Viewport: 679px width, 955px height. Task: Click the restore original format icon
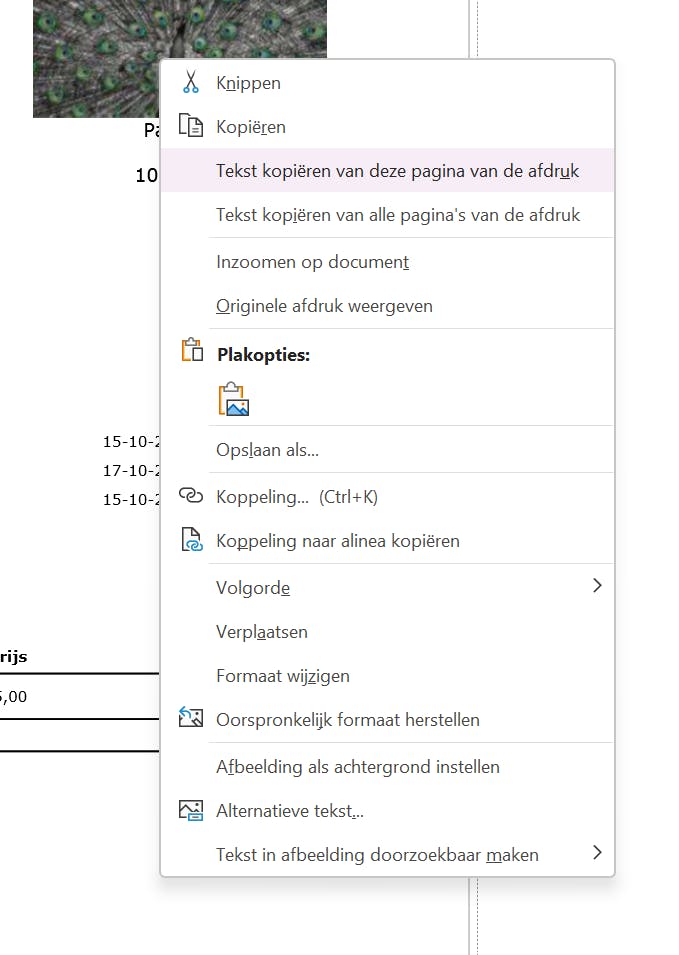pos(190,718)
